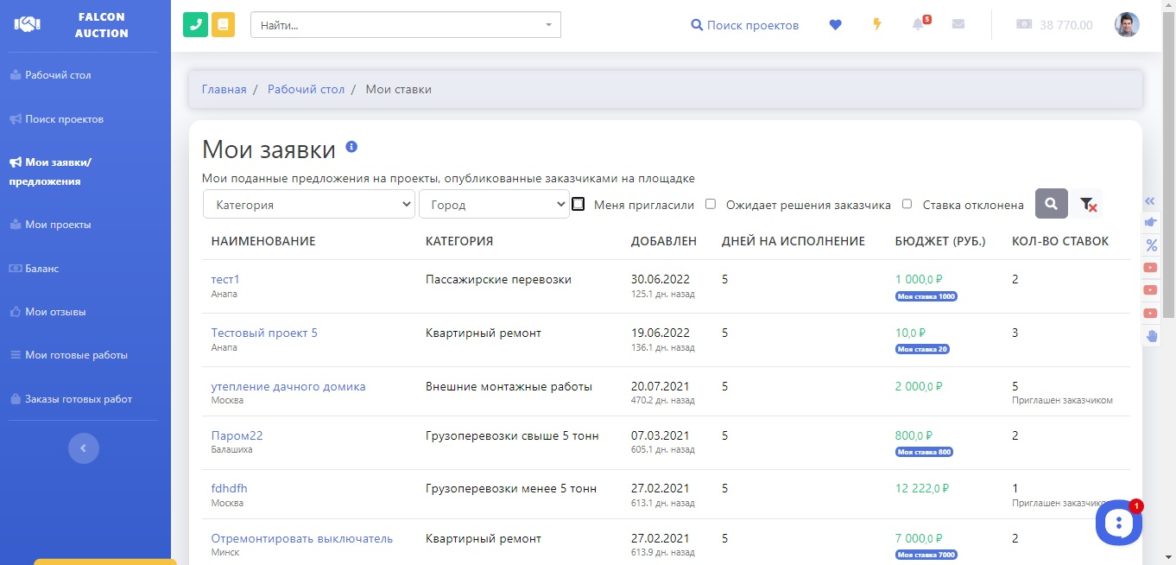1176x565 pixels.
Task: Expand the 'Город' dropdown
Action: tap(494, 204)
